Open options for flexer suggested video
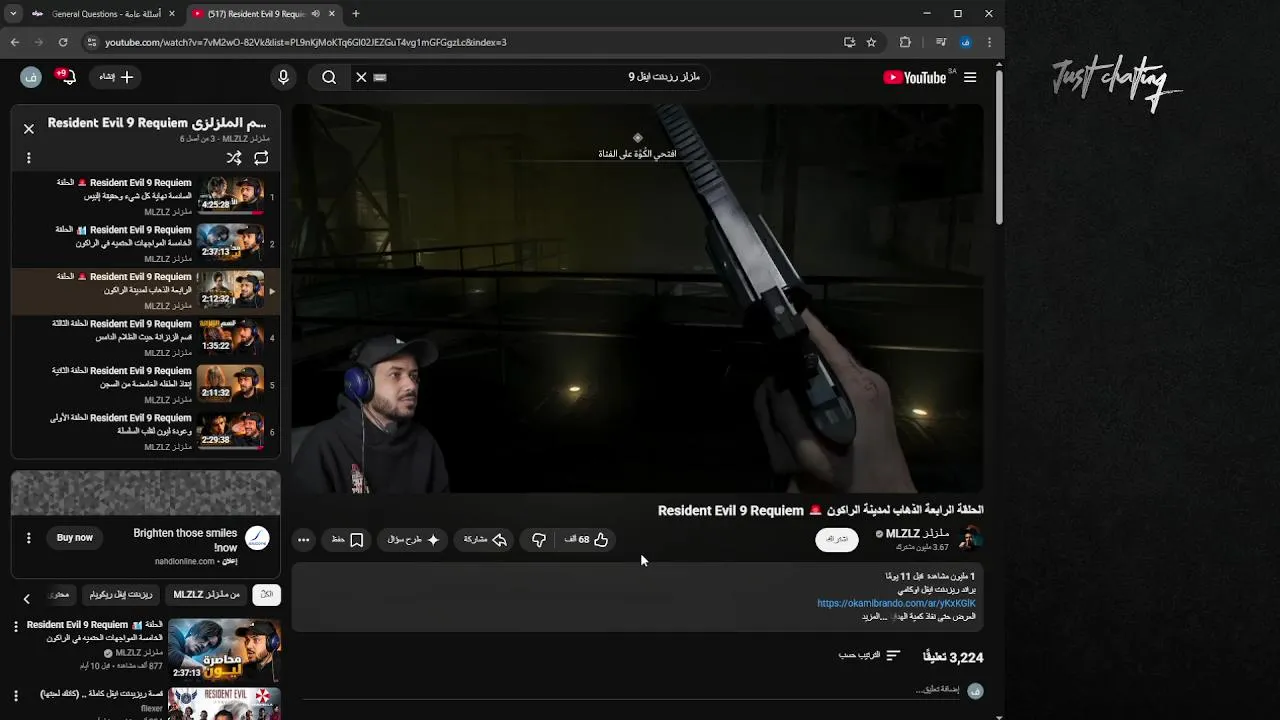 point(15,695)
